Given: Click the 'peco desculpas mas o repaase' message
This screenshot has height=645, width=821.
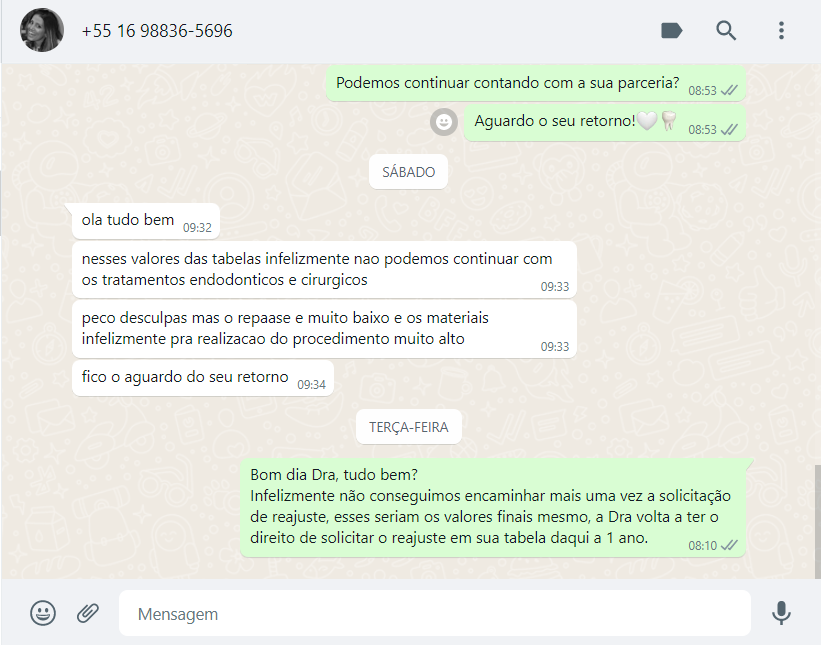Looking at the screenshot, I should tap(324, 329).
